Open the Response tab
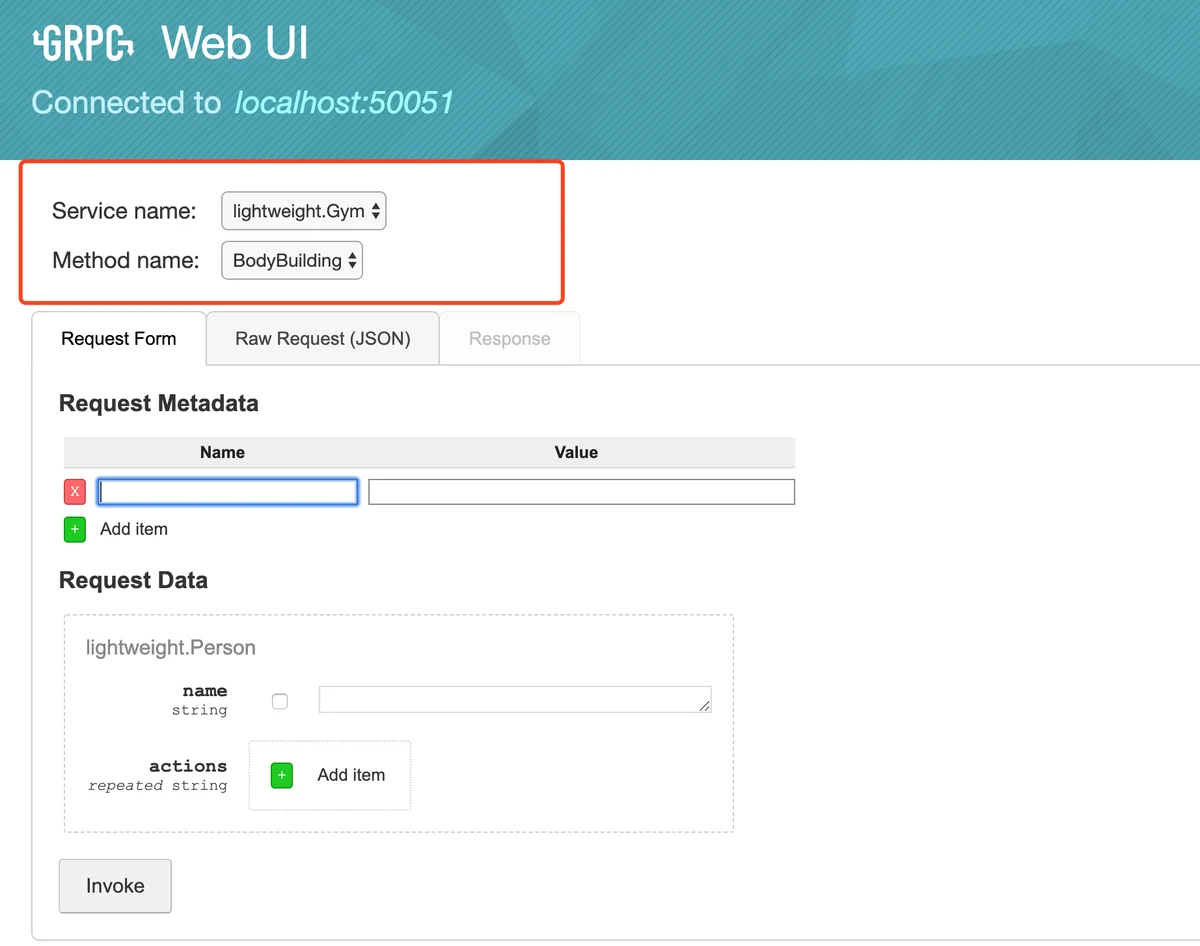 510,339
